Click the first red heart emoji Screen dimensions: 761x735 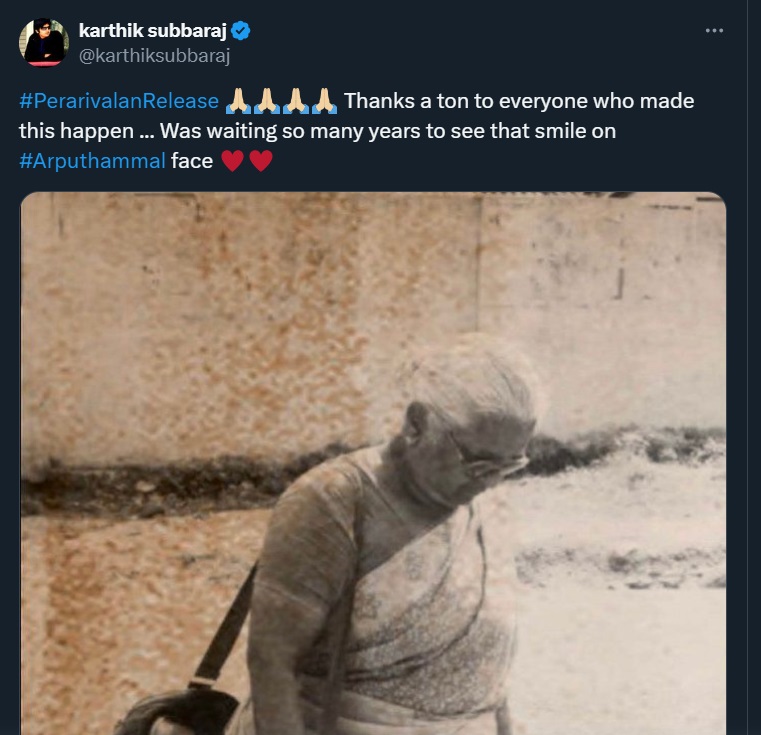point(232,161)
